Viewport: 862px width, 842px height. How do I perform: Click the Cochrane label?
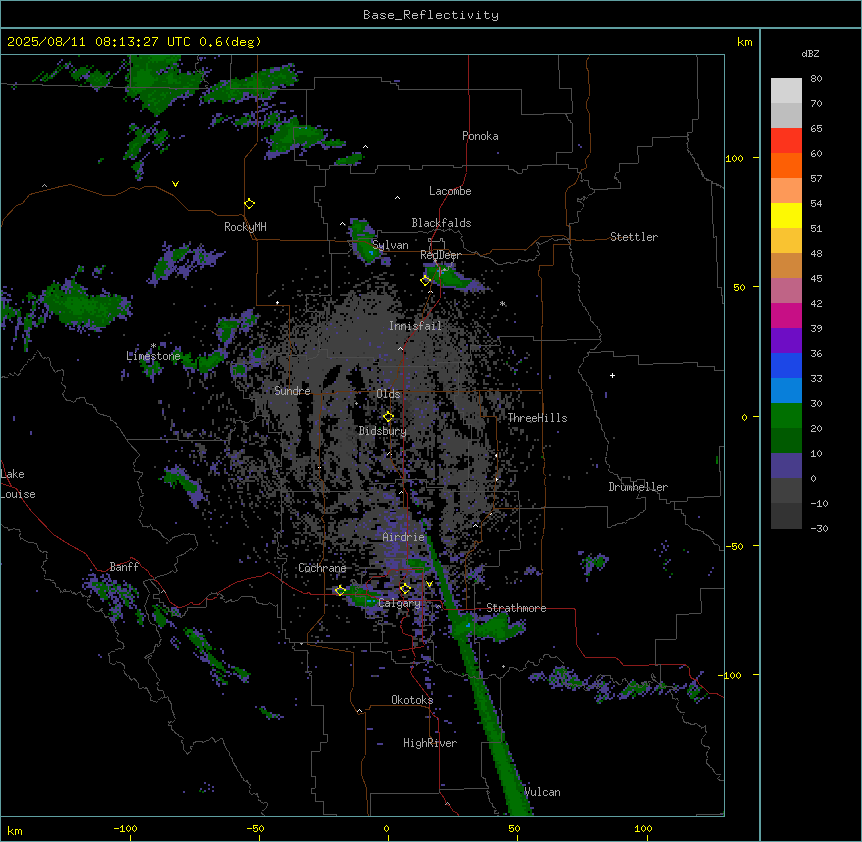pos(322,568)
